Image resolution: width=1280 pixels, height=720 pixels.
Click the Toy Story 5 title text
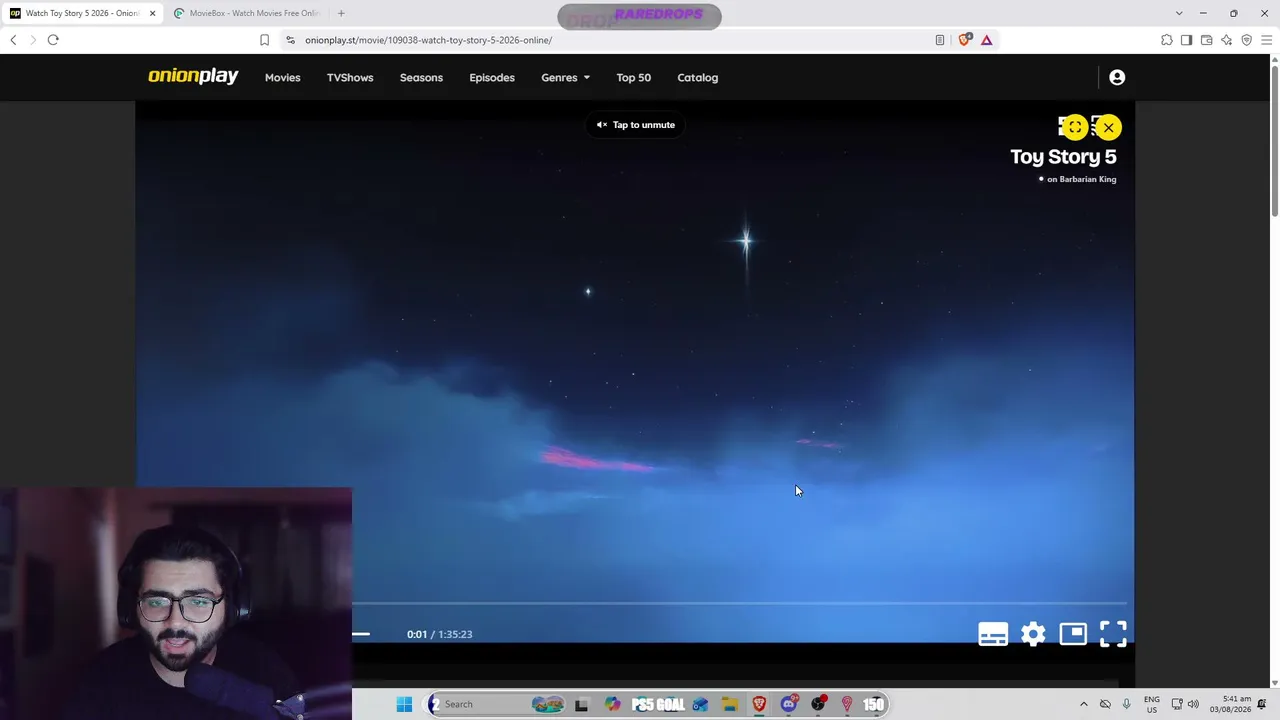[x=1063, y=157]
